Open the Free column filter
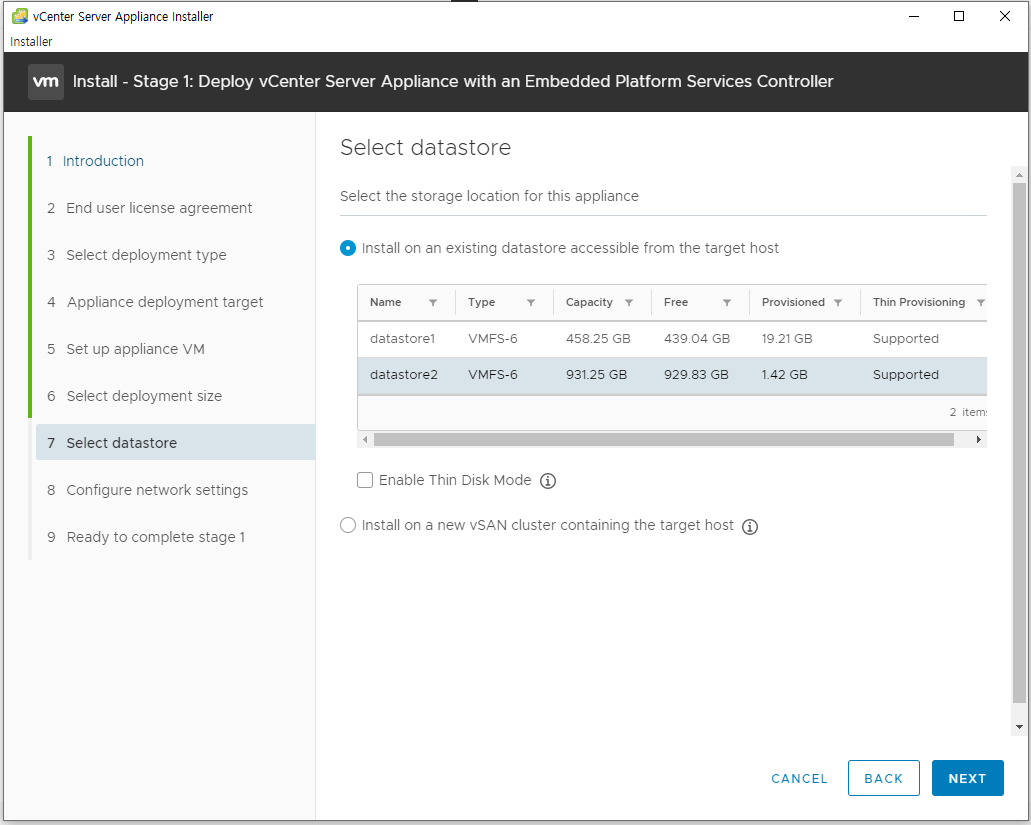The image size is (1031, 825). pyautogui.click(x=727, y=303)
